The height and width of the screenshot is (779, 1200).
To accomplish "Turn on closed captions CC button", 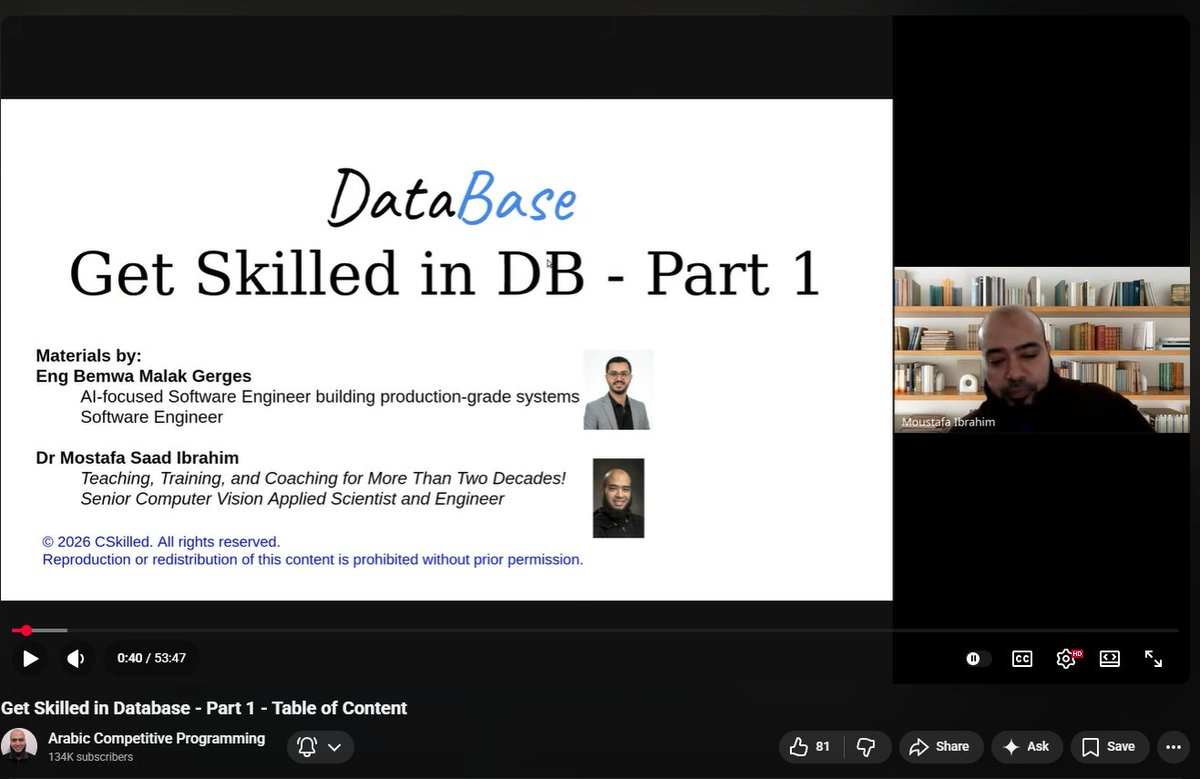I will coord(1022,659).
